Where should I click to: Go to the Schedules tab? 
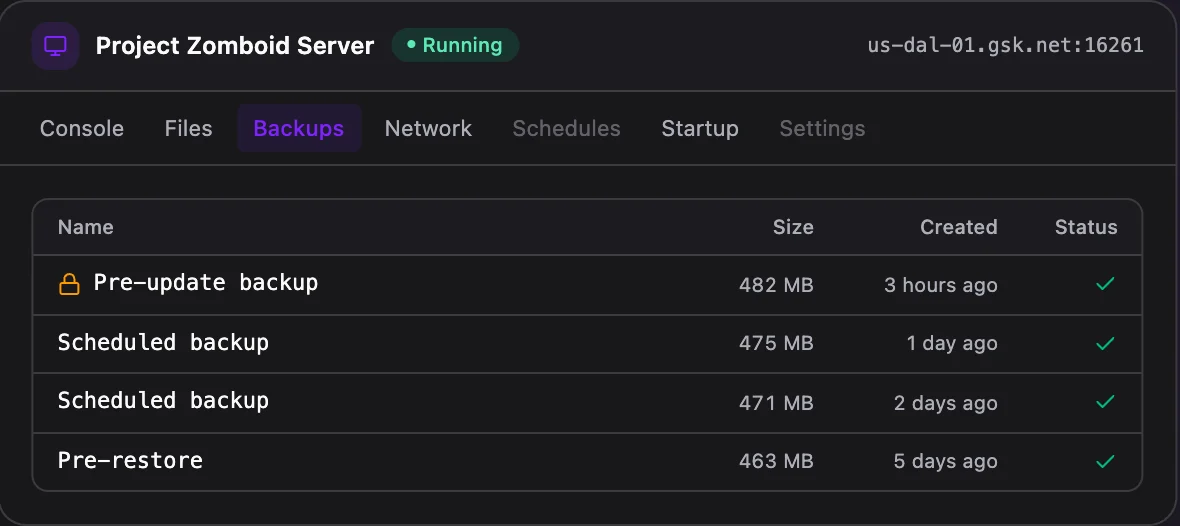coord(566,129)
